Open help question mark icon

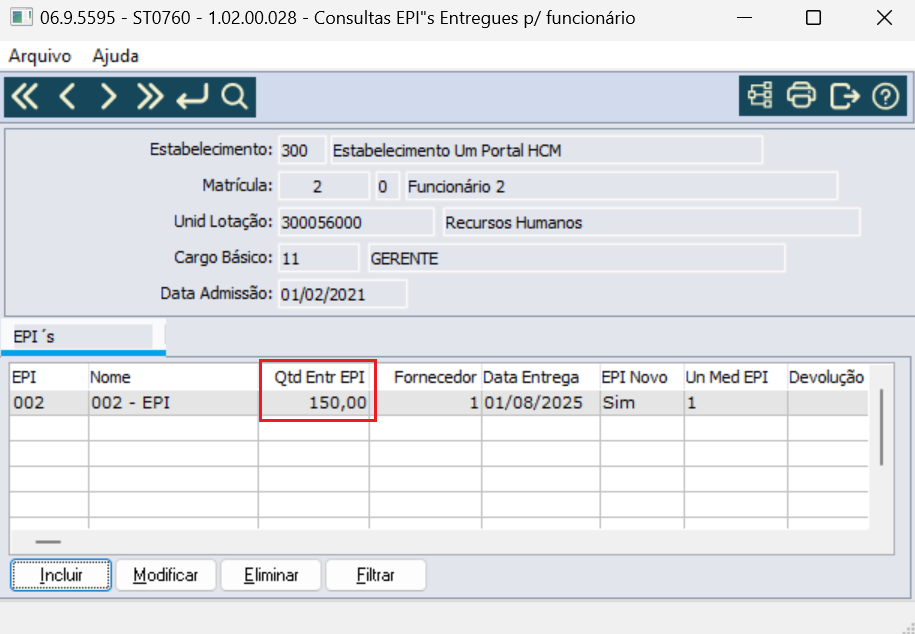point(886,95)
